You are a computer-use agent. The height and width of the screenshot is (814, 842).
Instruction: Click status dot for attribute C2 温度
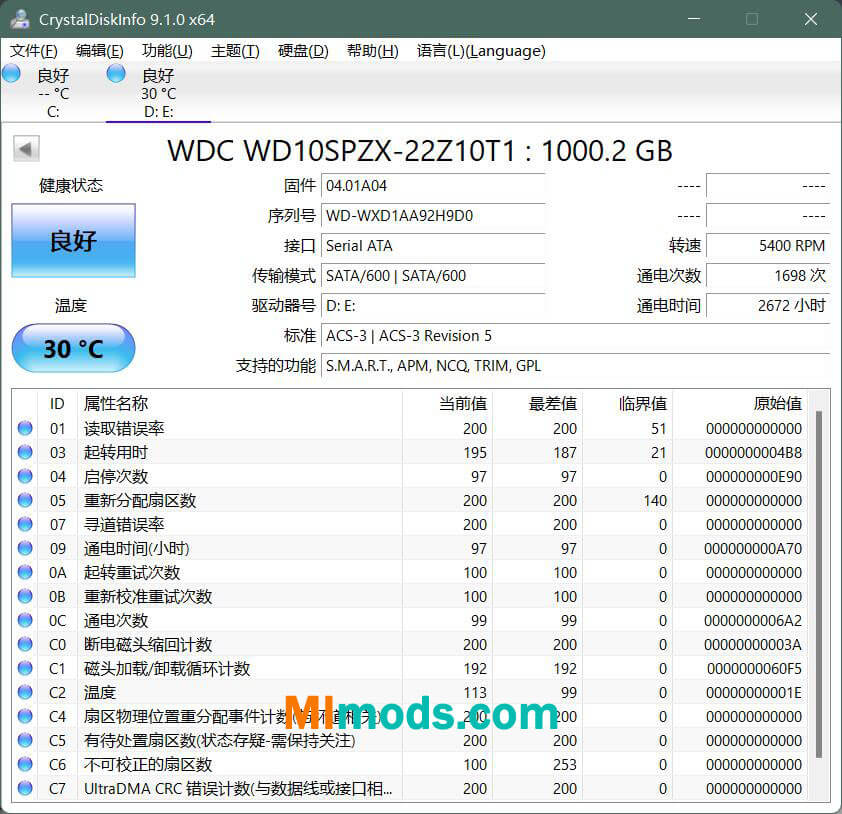tap(25, 692)
